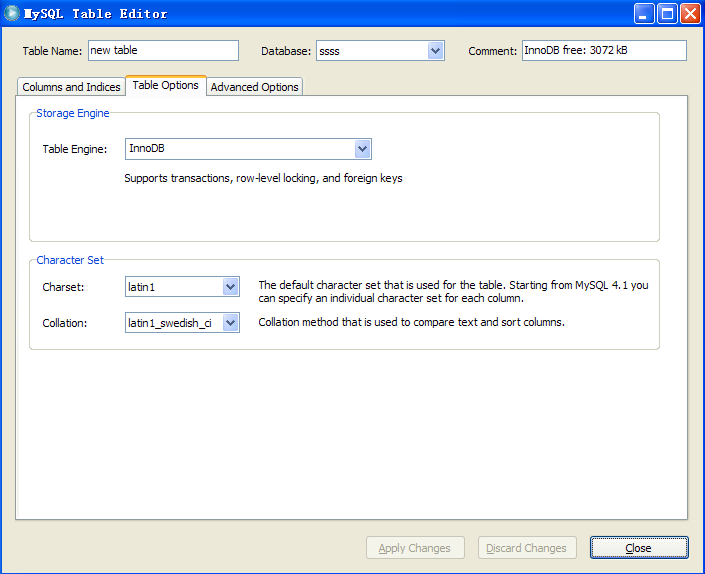Image resolution: width=705 pixels, height=574 pixels.
Task: Click the 'Charset:' label
Action: pos(63,287)
